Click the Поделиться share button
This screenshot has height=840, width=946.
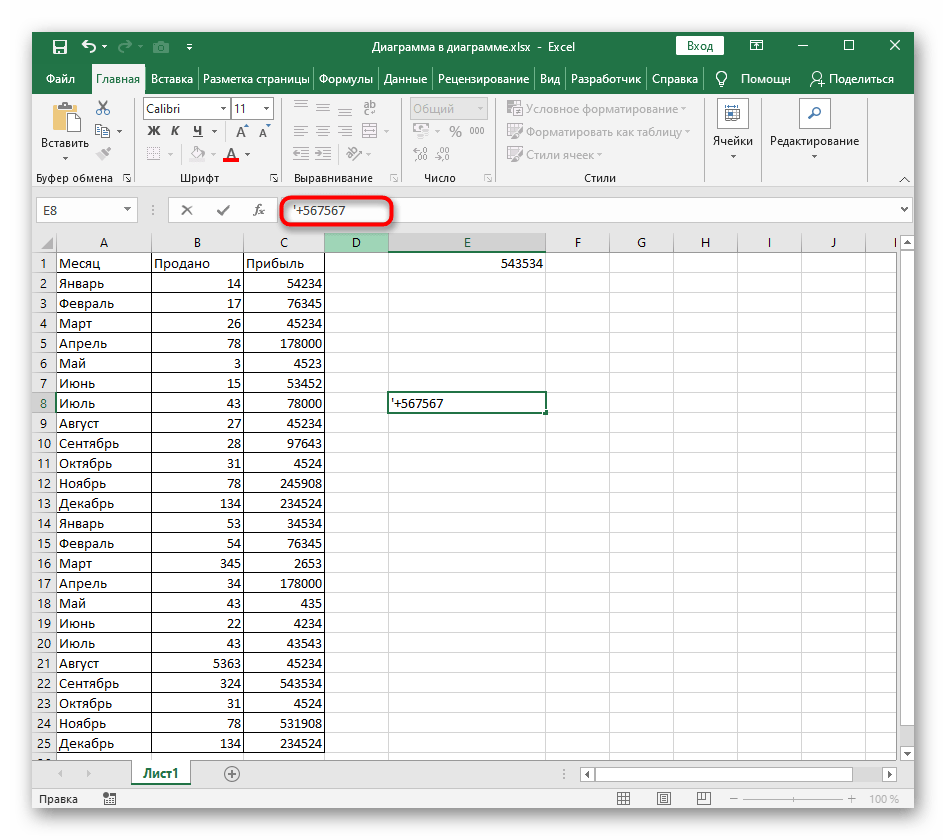851,79
